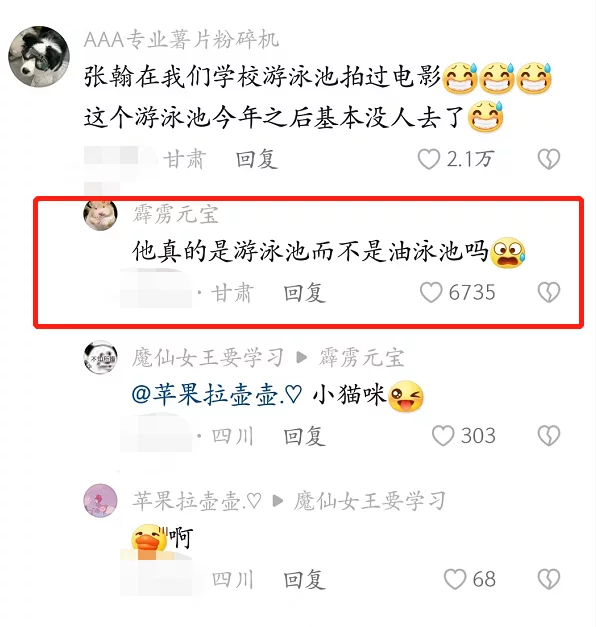Open 霹雳元宝's hamster avatar
The height and width of the screenshot is (627, 596).
(x=100, y=214)
